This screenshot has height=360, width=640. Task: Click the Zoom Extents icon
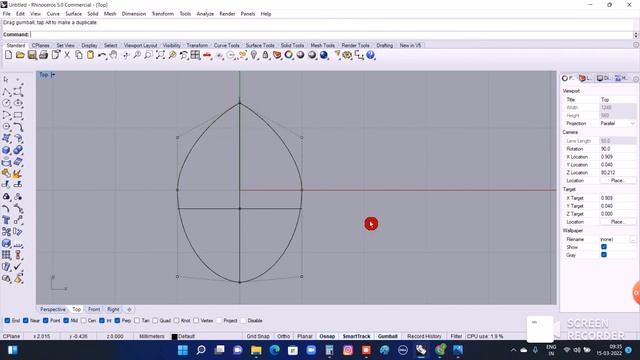[x=160, y=55]
